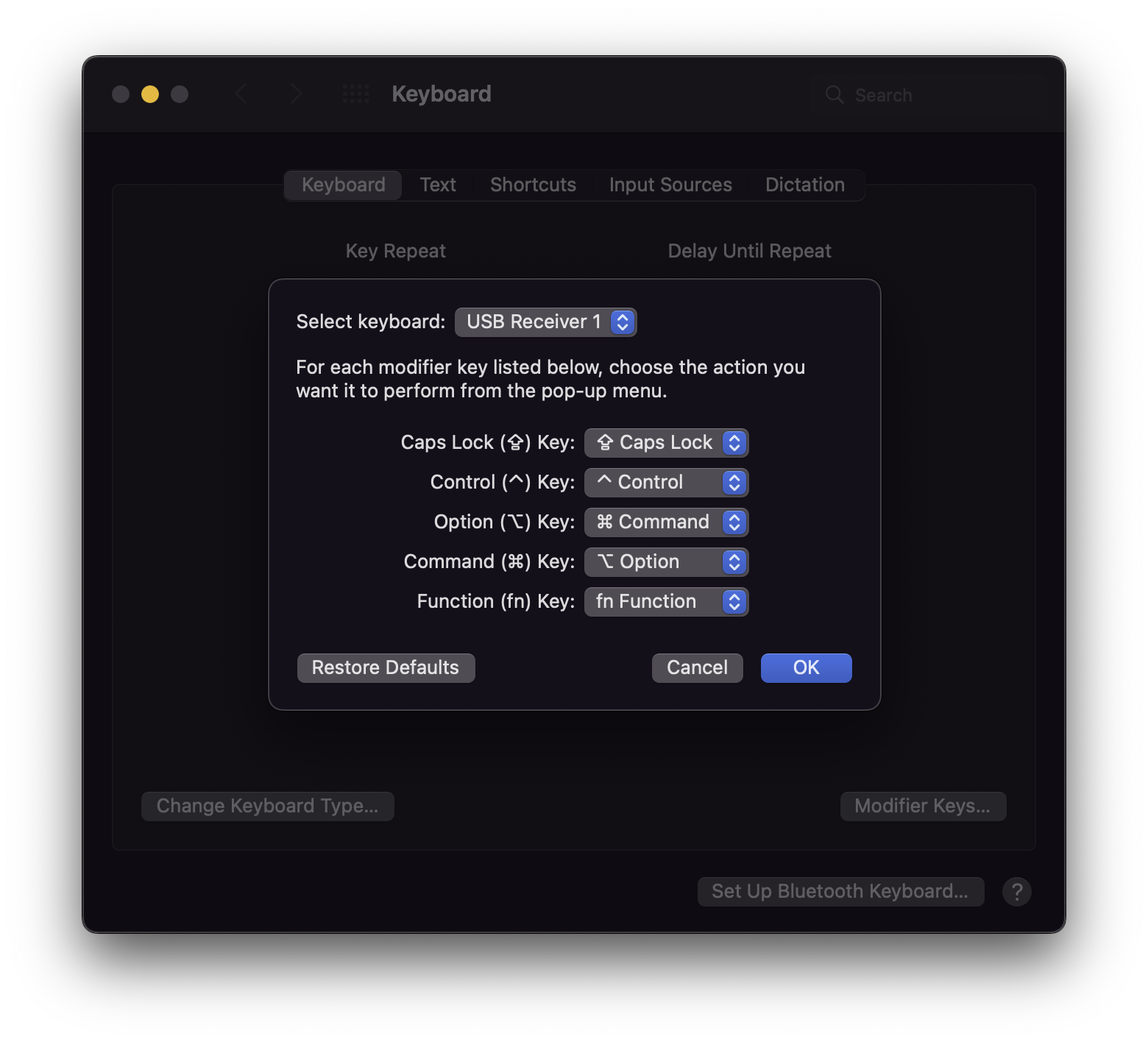
Task: Change the Option Key mapping dropdown
Action: pos(666,522)
